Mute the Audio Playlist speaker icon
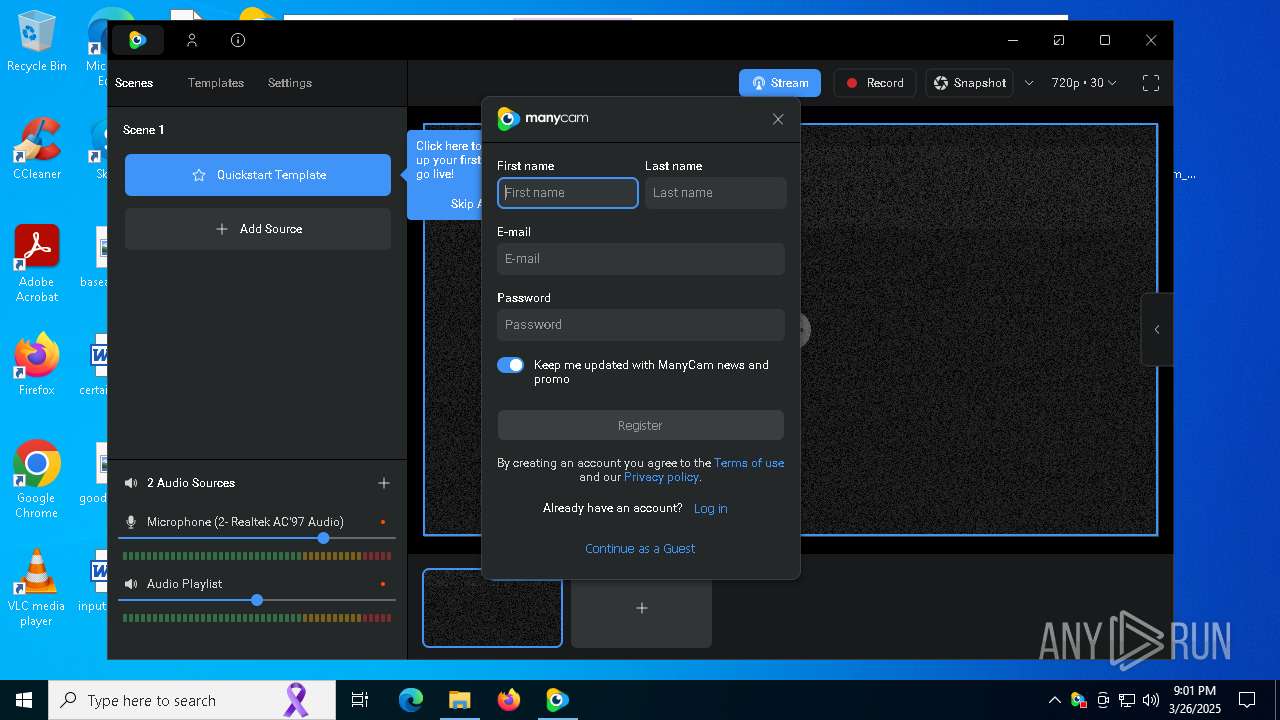Viewport: 1280px width, 720px height. [131, 584]
